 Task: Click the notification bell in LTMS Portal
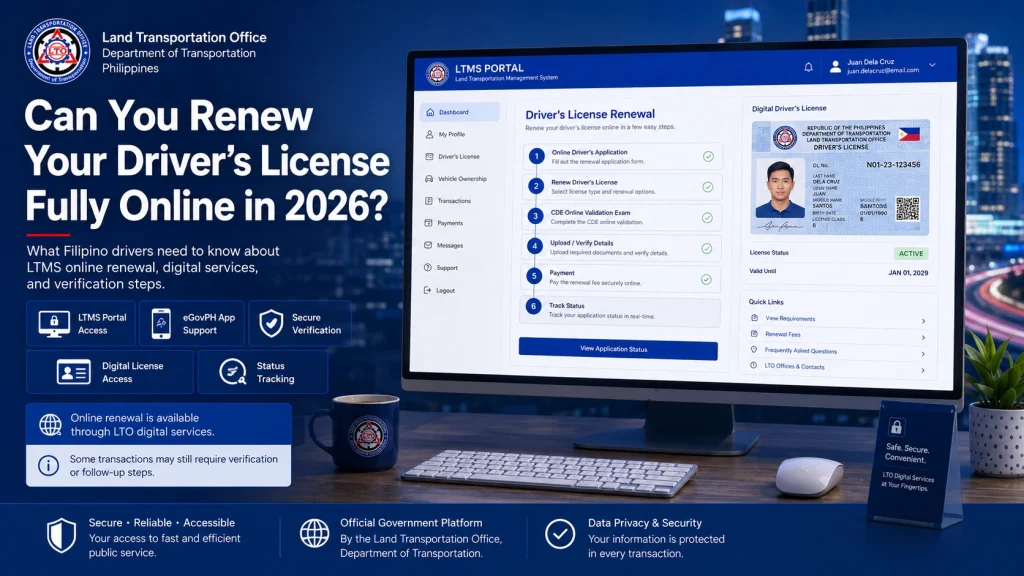coord(808,67)
